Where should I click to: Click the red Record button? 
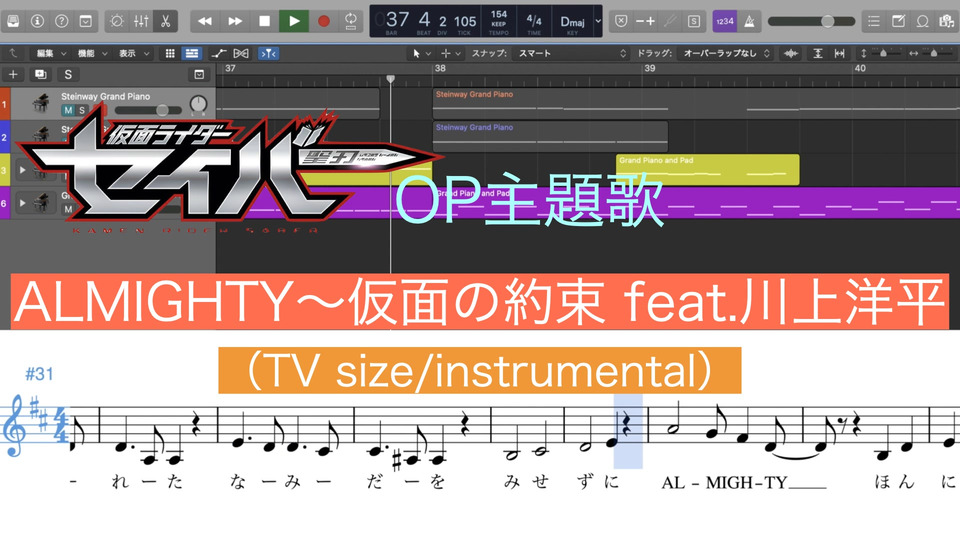point(324,21)
